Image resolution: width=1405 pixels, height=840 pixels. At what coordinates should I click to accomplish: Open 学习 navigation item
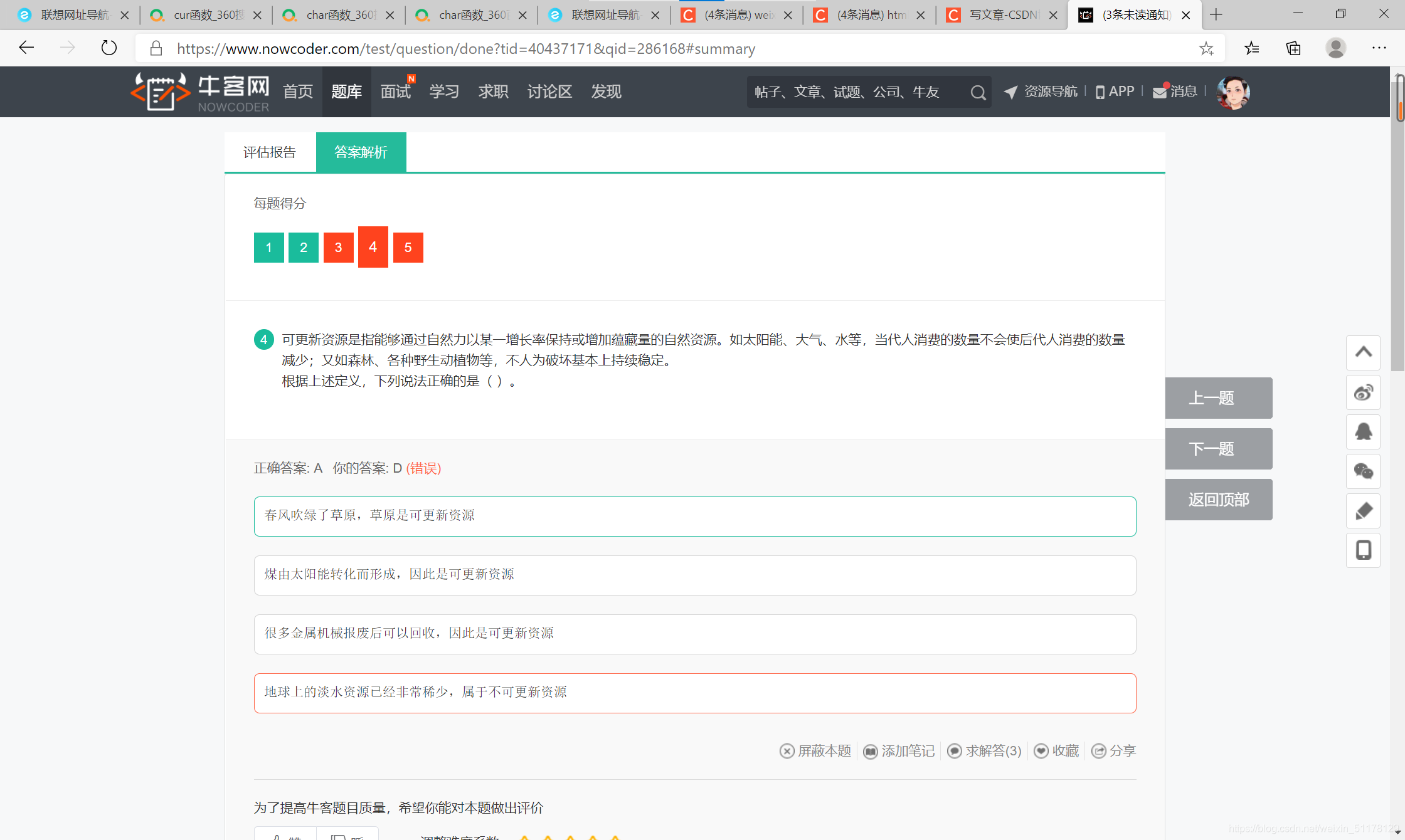coord(445,92)
